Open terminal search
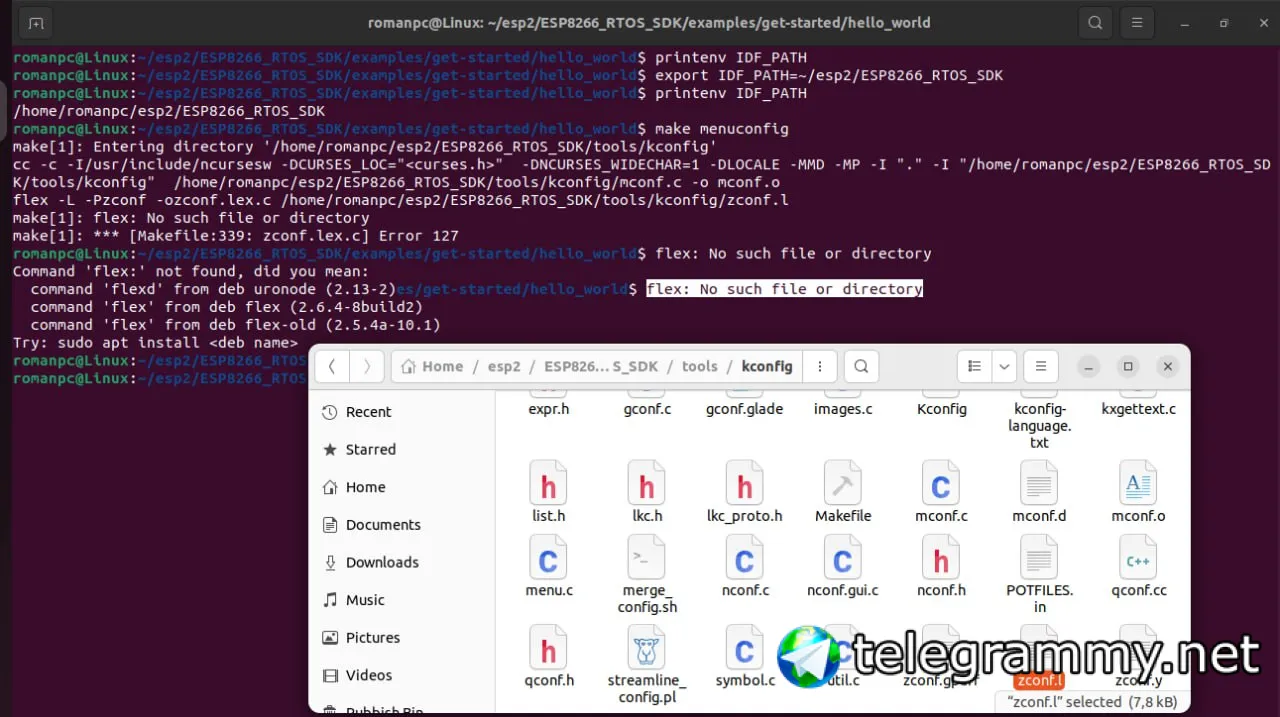Image resolution: width=1280 pixels, height=717 pixels. pyautogui.click(x=1095, y=22)
